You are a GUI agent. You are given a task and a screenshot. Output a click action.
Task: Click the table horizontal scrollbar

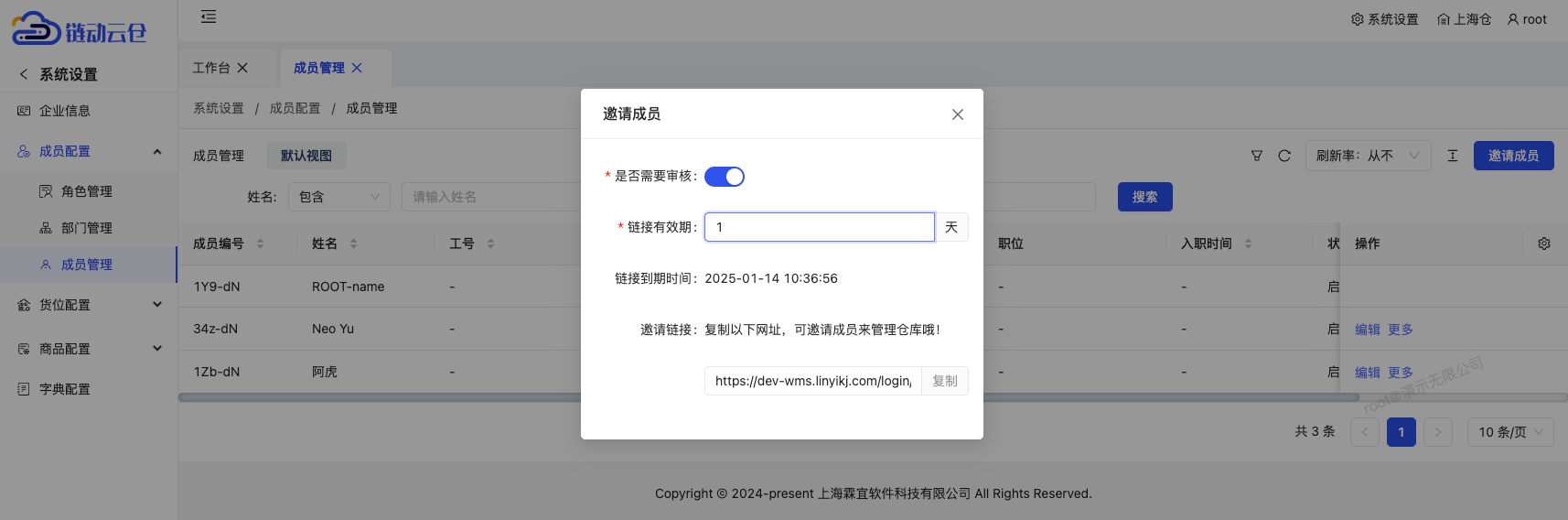pyautogui.click(x=768, y=397)
